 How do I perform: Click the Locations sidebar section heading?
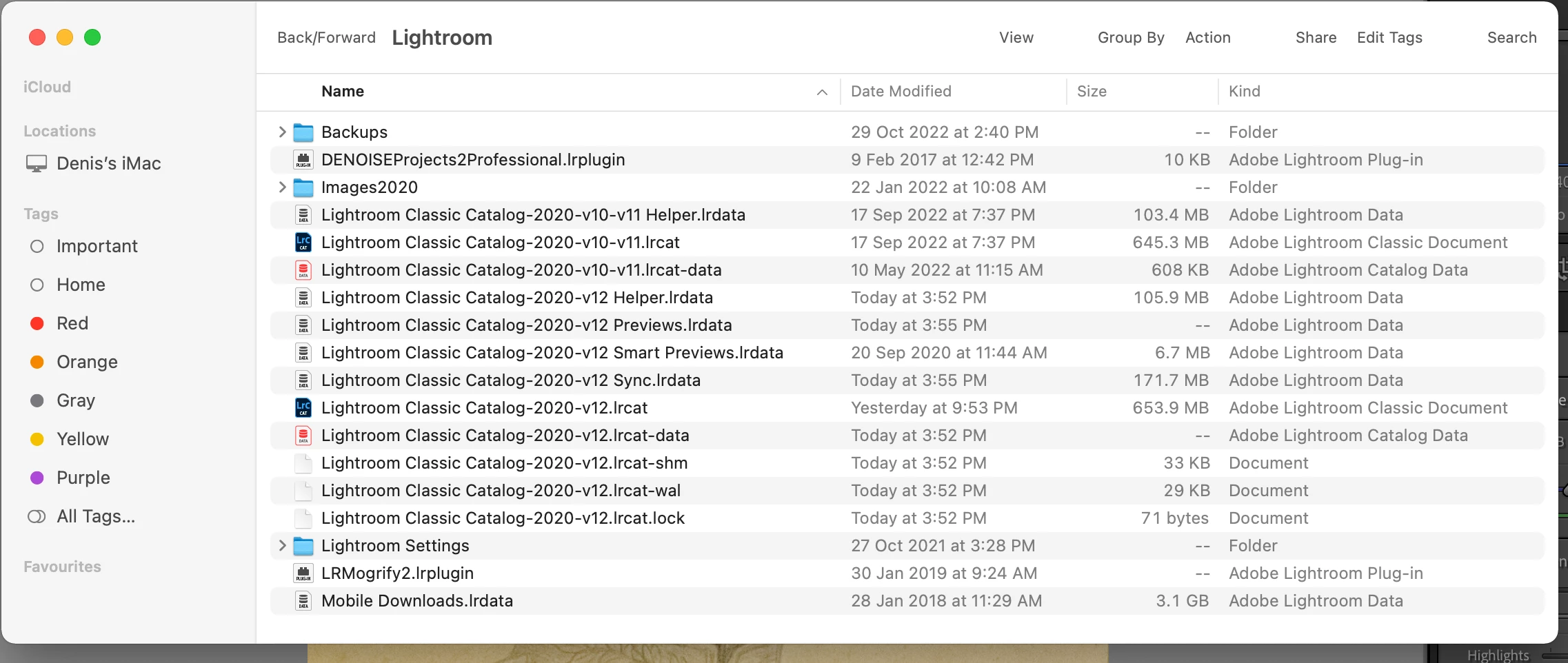tap(59, 132)
